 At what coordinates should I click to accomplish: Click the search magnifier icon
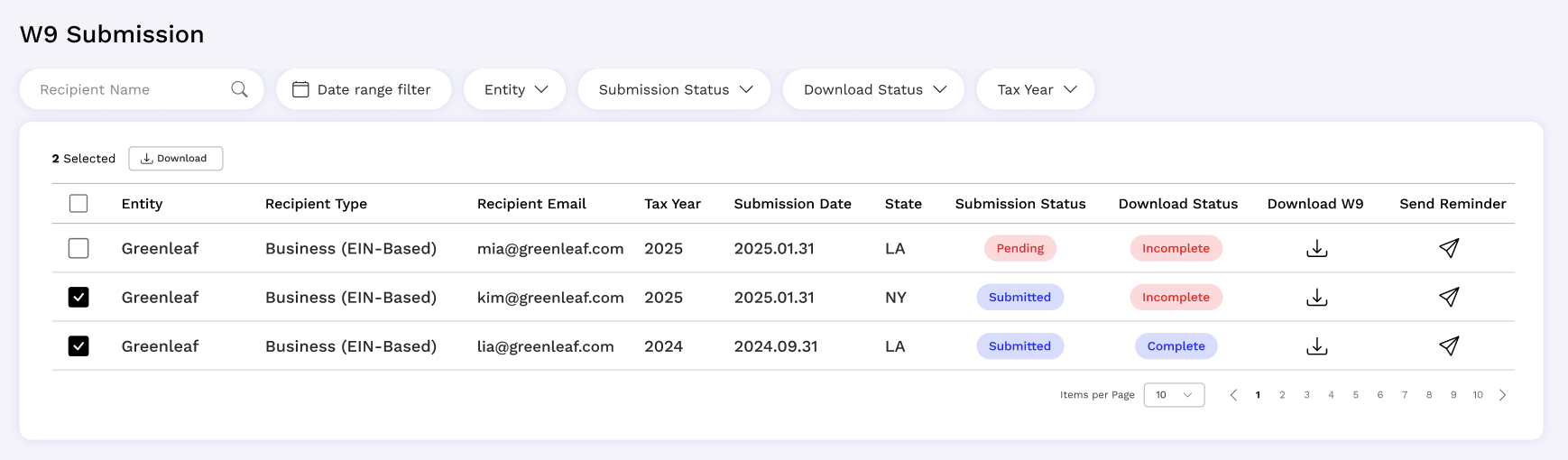[x=239, y=89]
